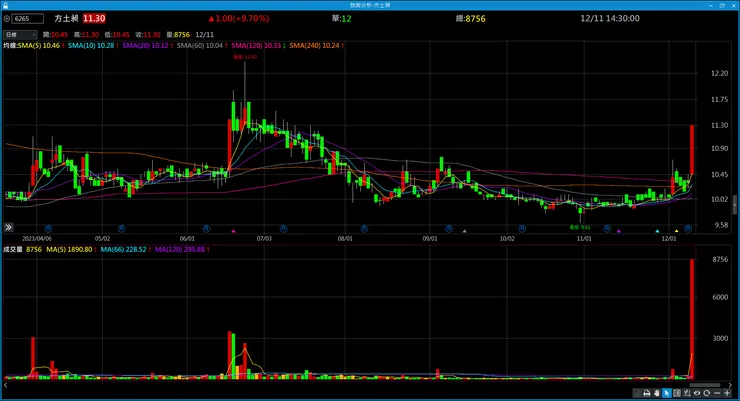
Task: Open the chart settings tools icon
Action: 687,393
